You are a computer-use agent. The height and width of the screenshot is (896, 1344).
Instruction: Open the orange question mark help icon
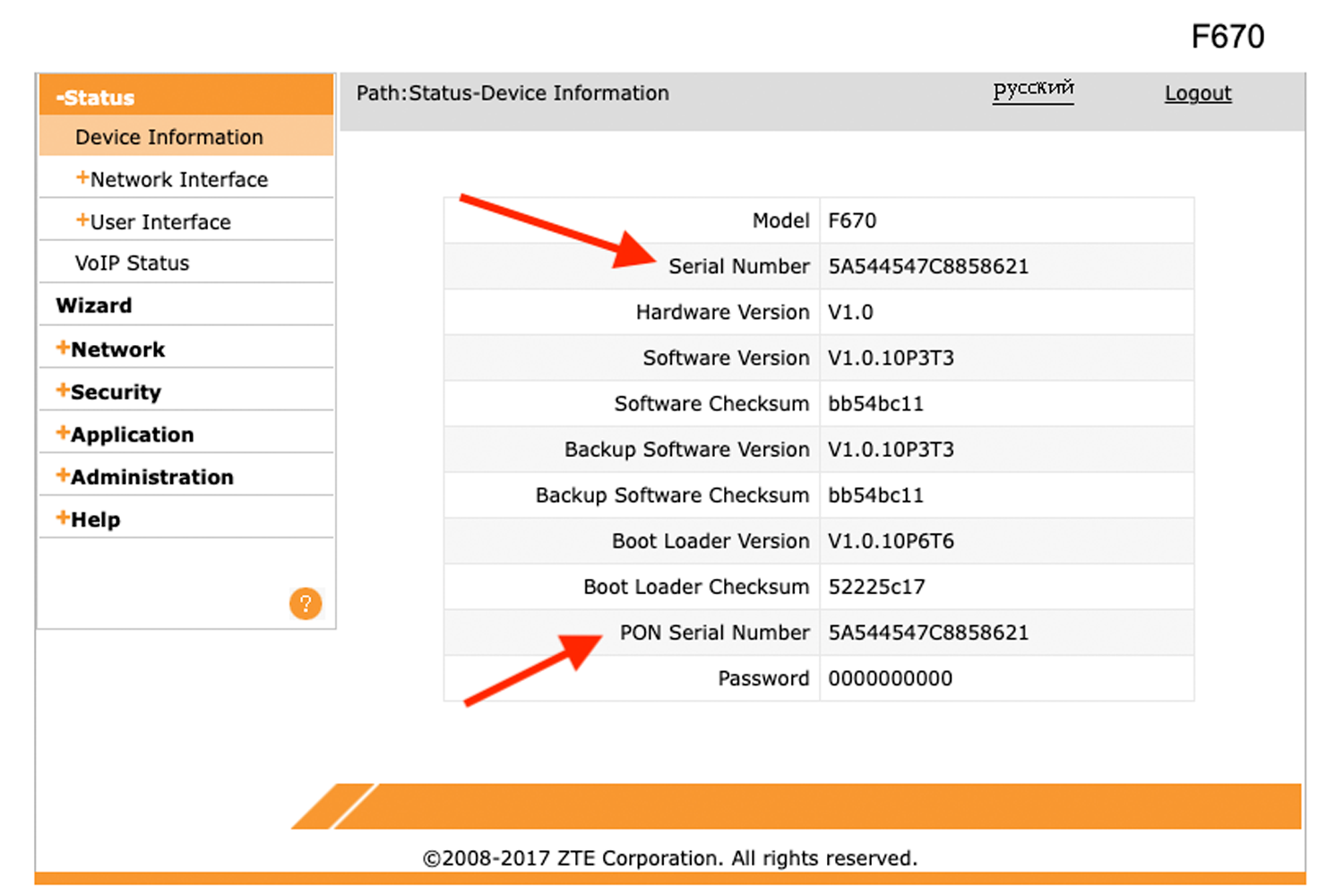[x=306, y=604]
